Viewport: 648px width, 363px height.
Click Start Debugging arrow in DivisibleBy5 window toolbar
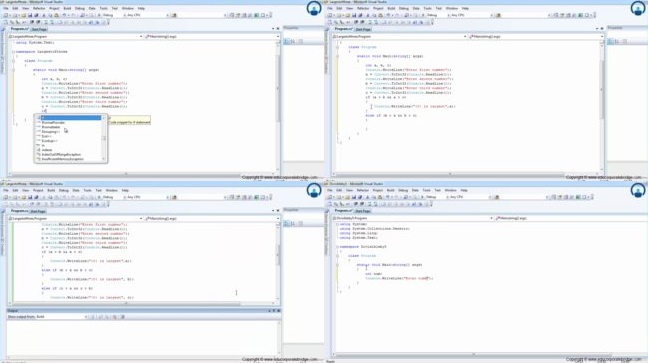422,197
